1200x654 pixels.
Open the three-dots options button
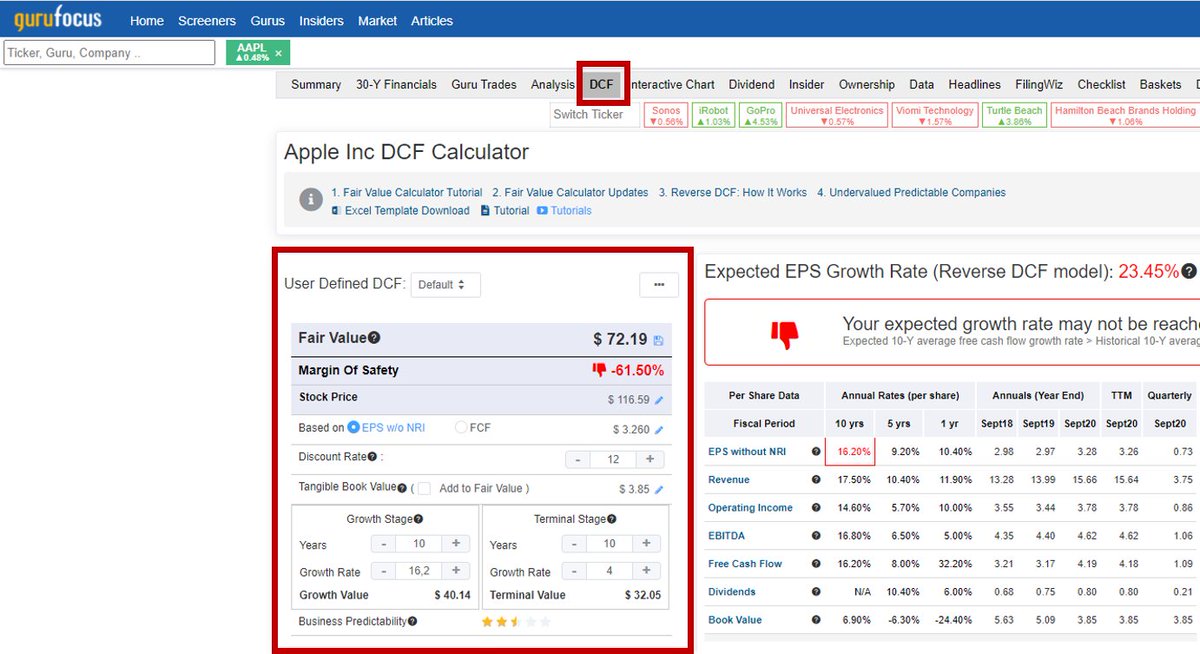(659, 285)
